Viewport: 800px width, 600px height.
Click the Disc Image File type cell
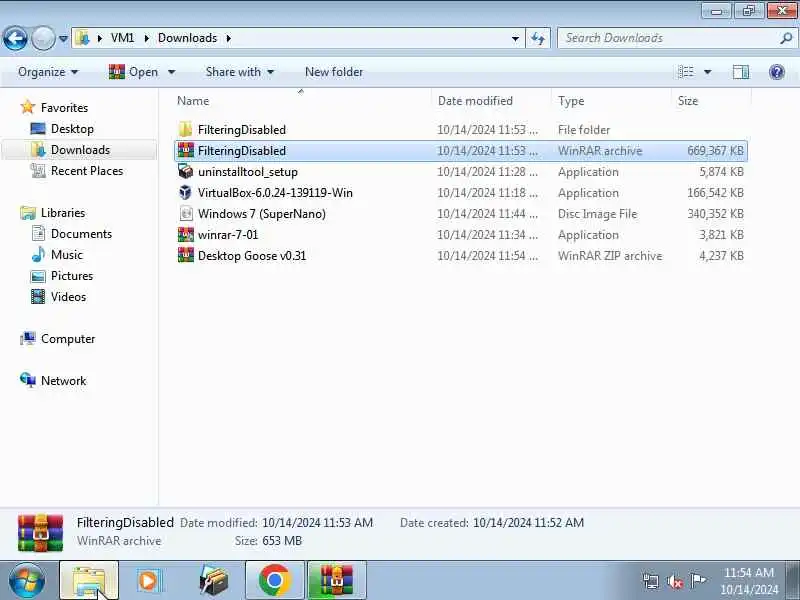point(597,214)
